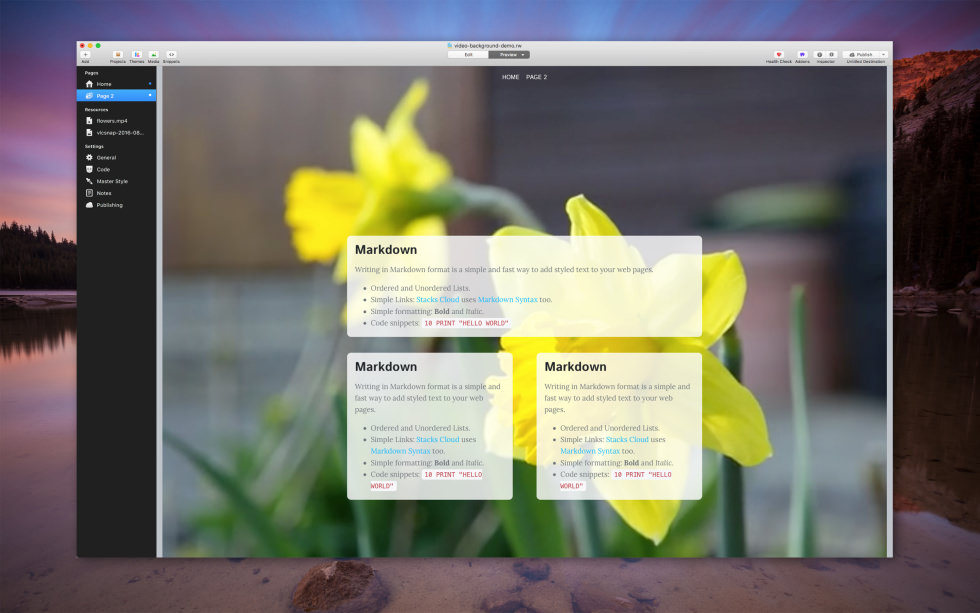980x613 pixels.
Task: Click the changed-status dot beside Home
Action: click(x=150, y=83)
